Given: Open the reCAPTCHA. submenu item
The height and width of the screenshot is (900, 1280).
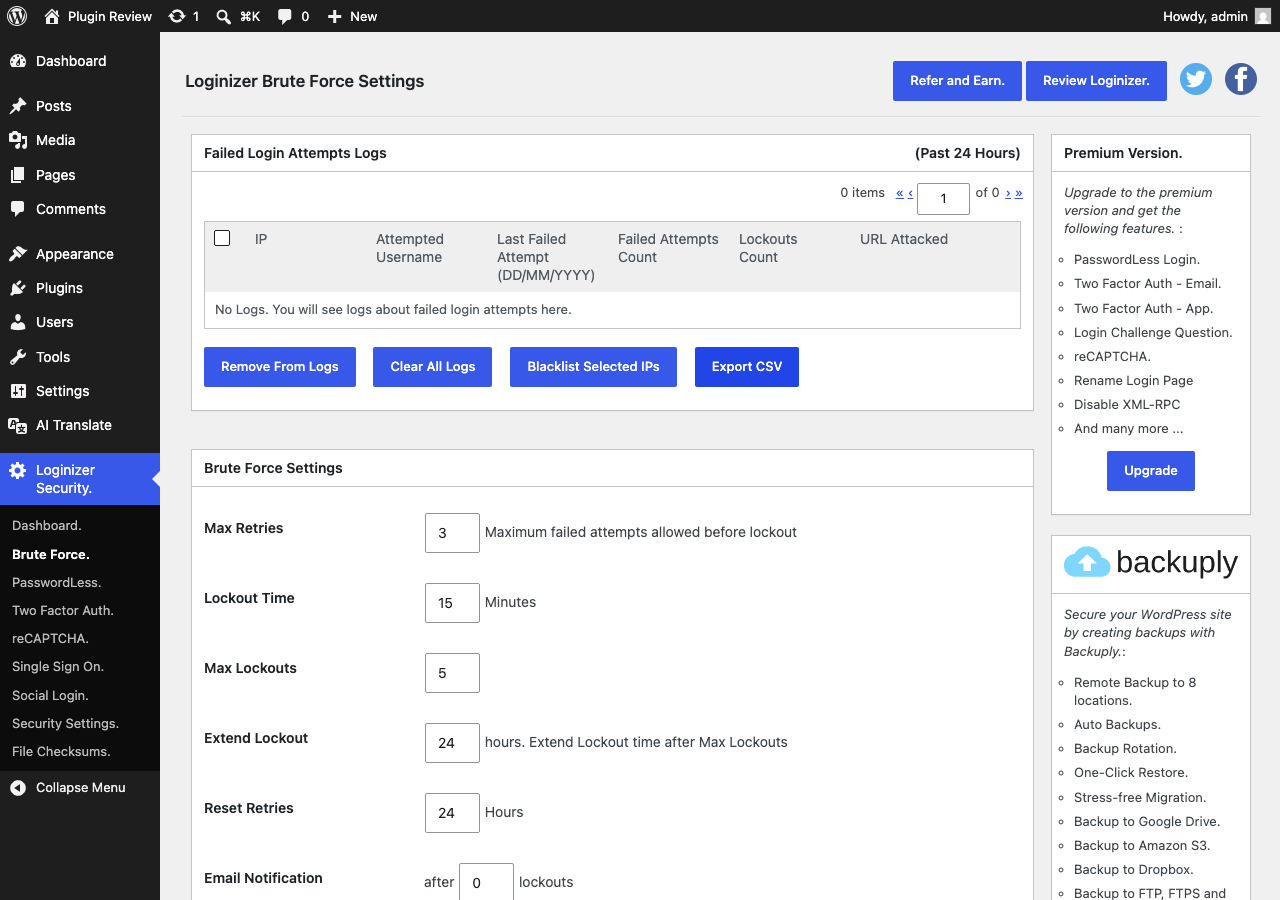Looking at the screenshot, I should pos(80,638).
